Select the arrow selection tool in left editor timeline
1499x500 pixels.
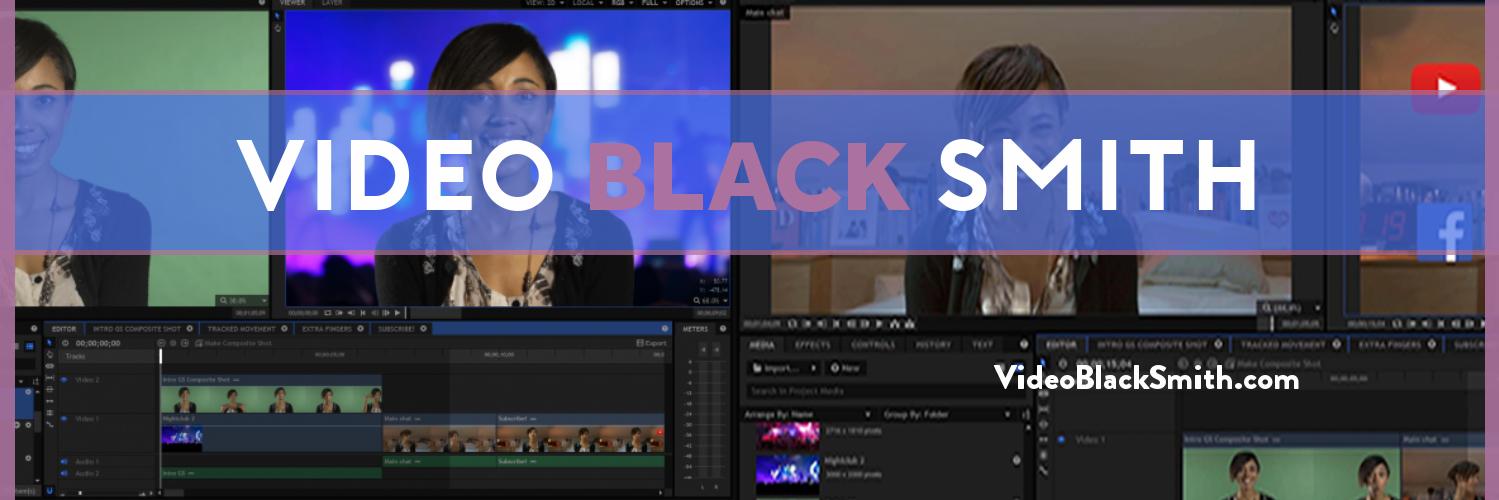point(50,343)
